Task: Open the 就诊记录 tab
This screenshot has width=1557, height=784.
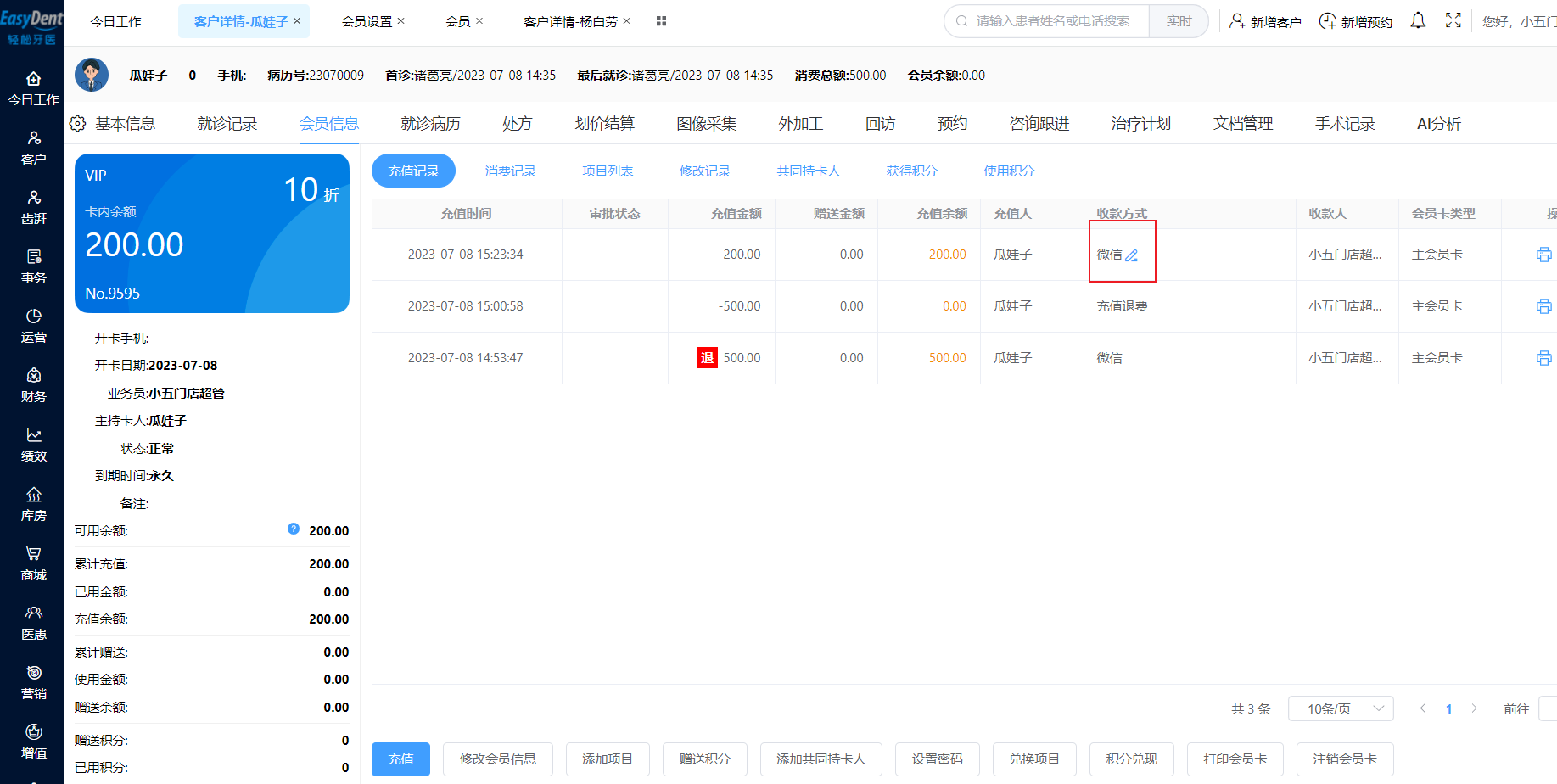Action: tap(227, 124)
